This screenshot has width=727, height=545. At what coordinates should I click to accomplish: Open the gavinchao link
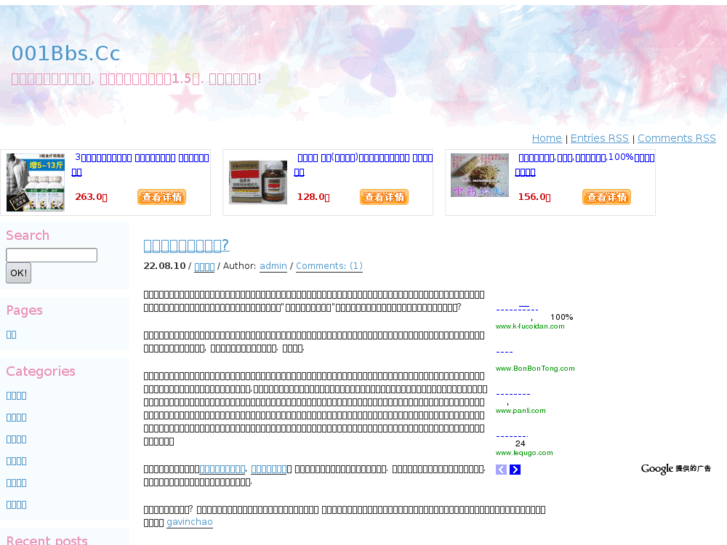tap(190, 522)
